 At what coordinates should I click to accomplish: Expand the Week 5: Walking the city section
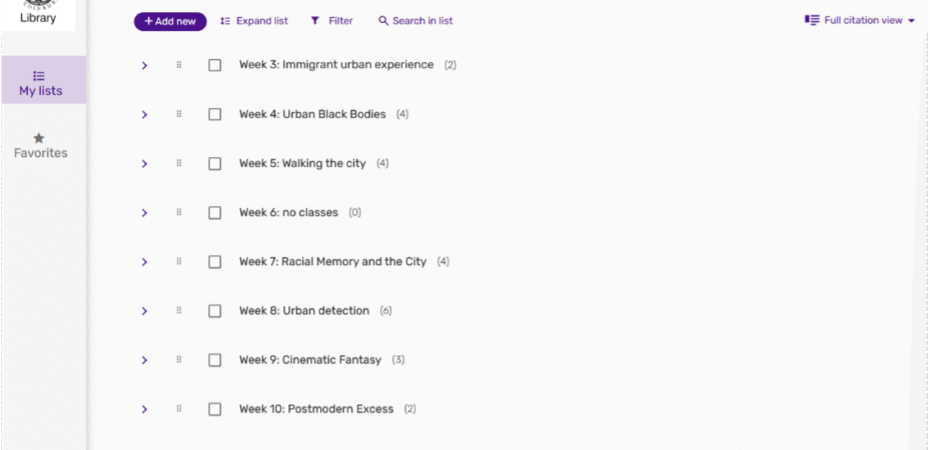[144, 164]
